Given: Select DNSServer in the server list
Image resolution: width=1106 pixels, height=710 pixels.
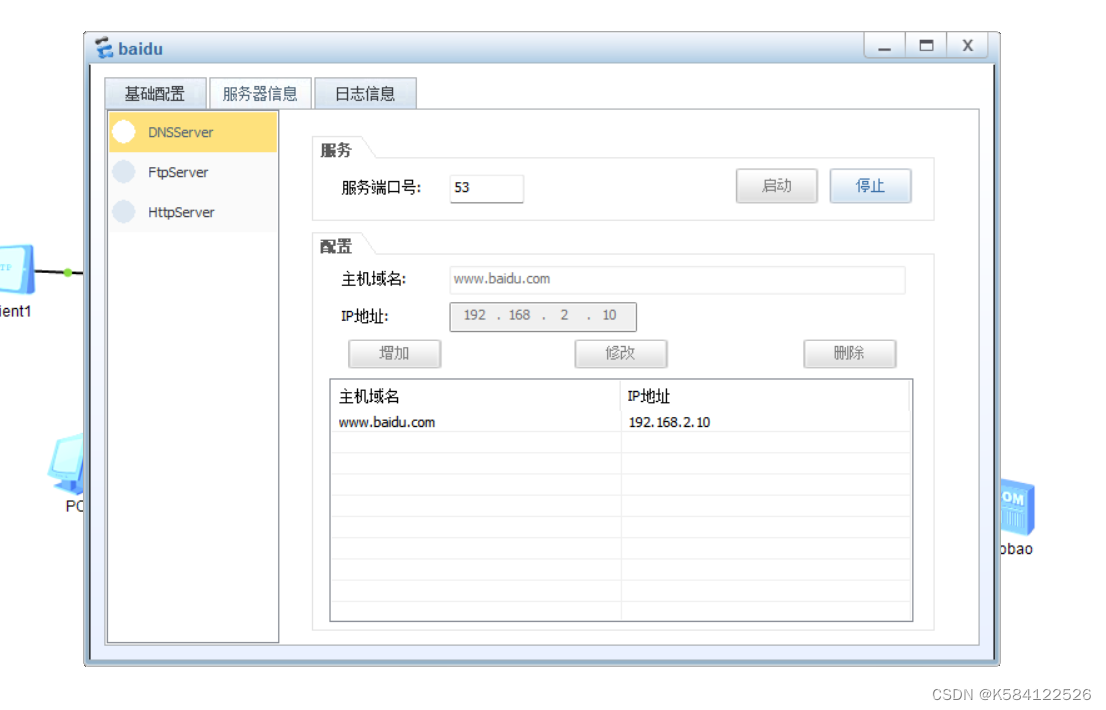Looking at the screenshot, I should point(193,132).
